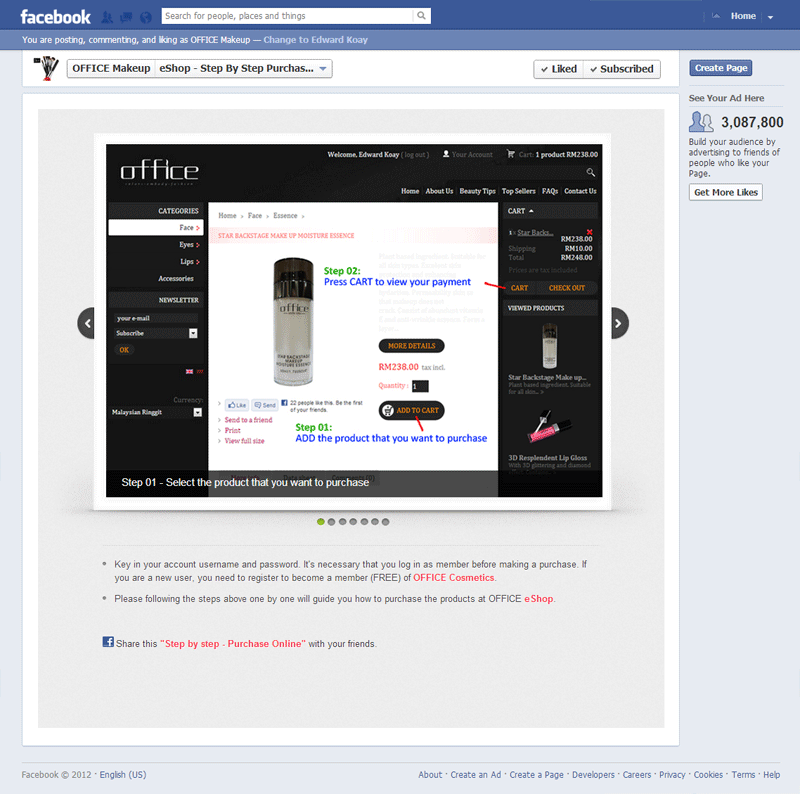
Task: Click the OFFICE Makeup page thumbnail
Action: [45, 68]
